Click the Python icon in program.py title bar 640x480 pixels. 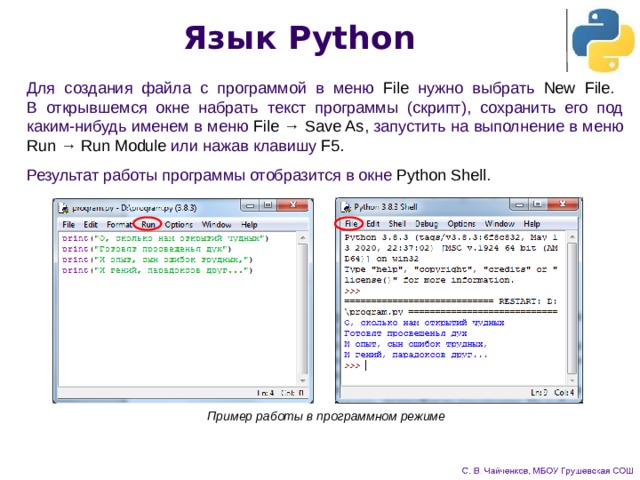pos(64,208)
